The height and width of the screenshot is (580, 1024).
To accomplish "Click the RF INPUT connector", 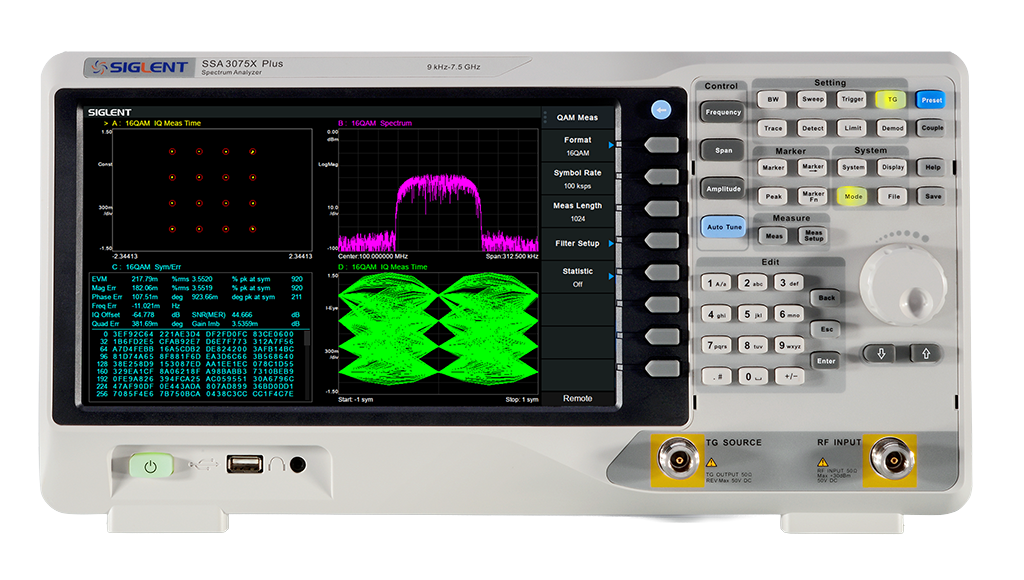I will coord(891,460).
